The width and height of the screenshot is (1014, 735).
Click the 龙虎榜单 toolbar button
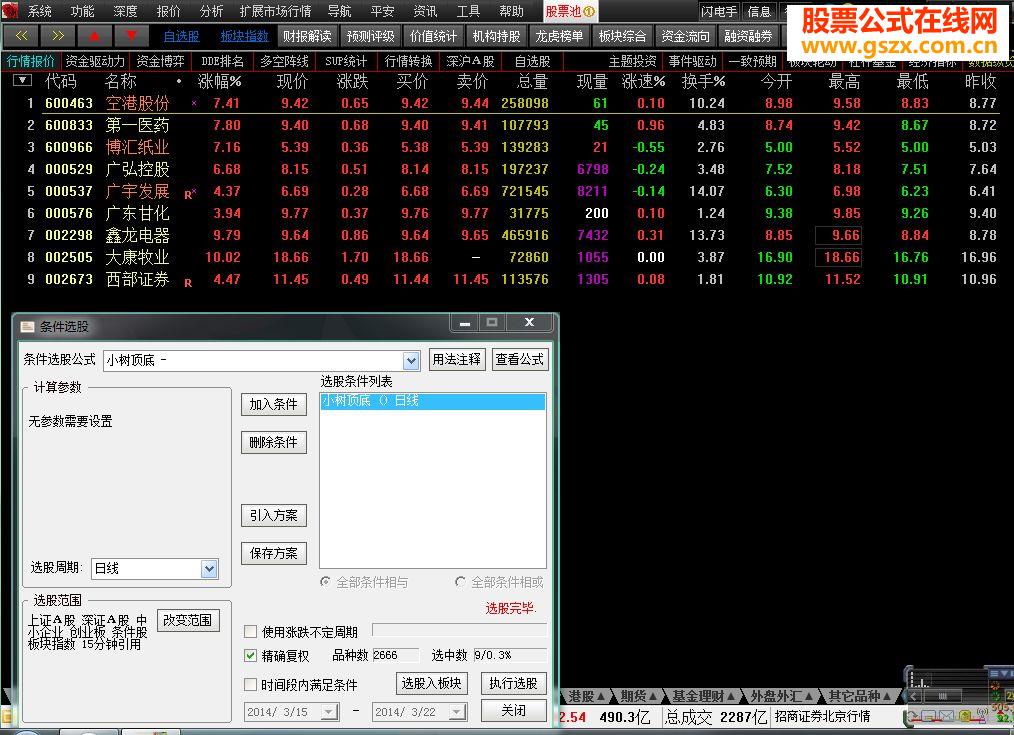tap(559, 36)
